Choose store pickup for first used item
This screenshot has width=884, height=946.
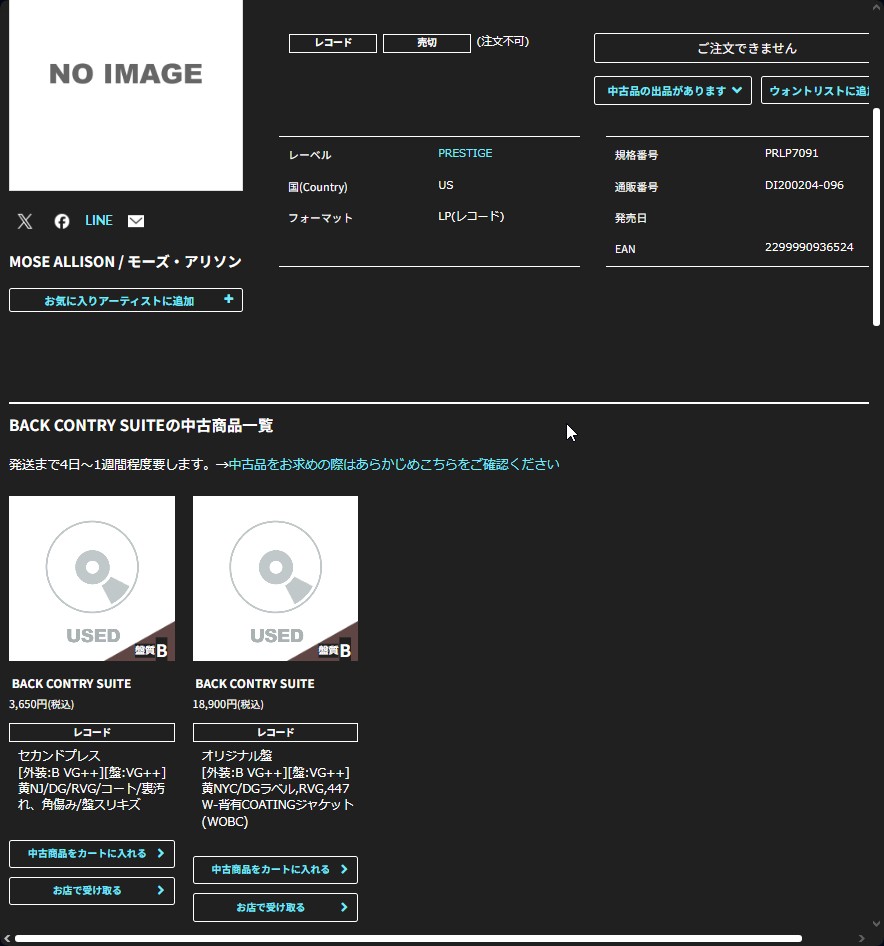pyautogui.click(x=92, y=891)
